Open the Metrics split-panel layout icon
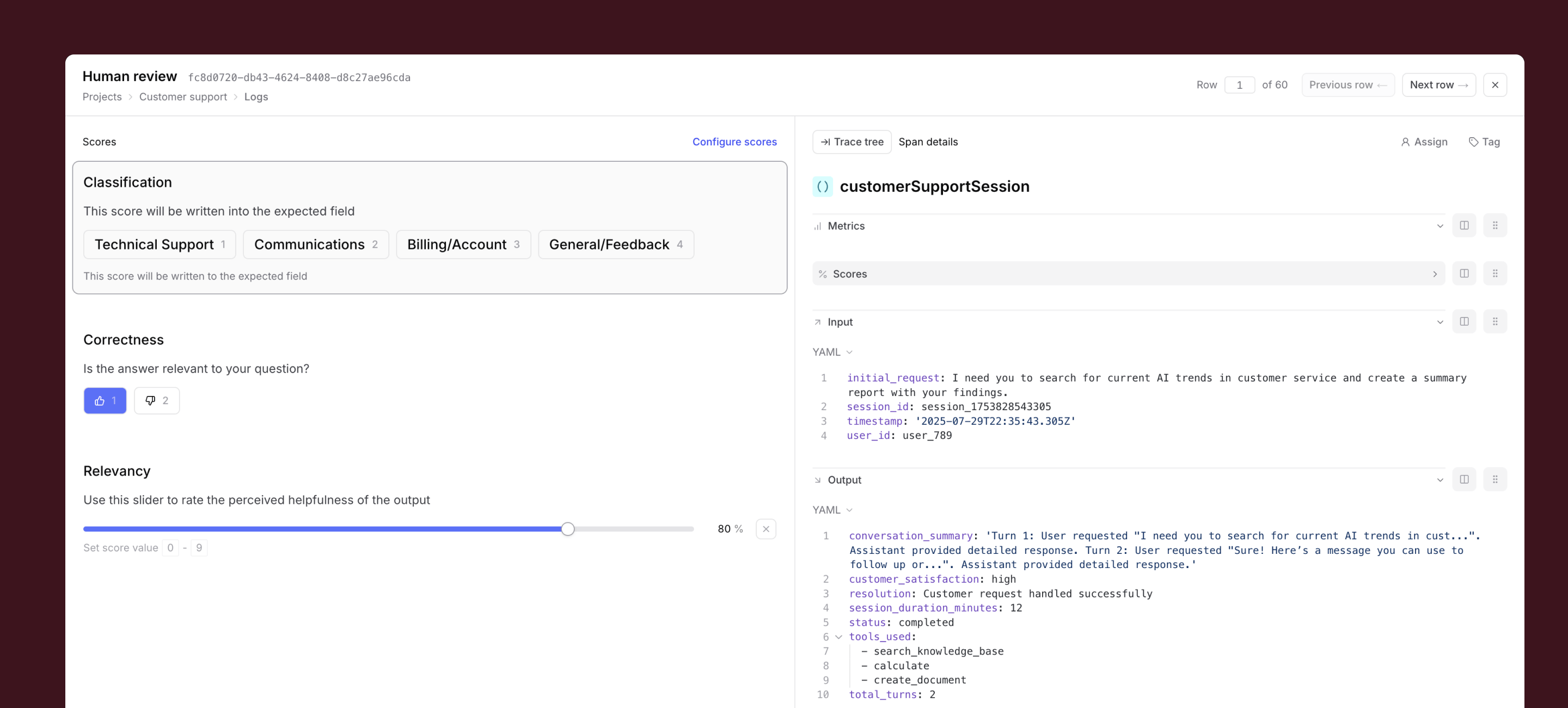Image resolution: width=1568 pixels, height=708 pixels. point(1465,225)
